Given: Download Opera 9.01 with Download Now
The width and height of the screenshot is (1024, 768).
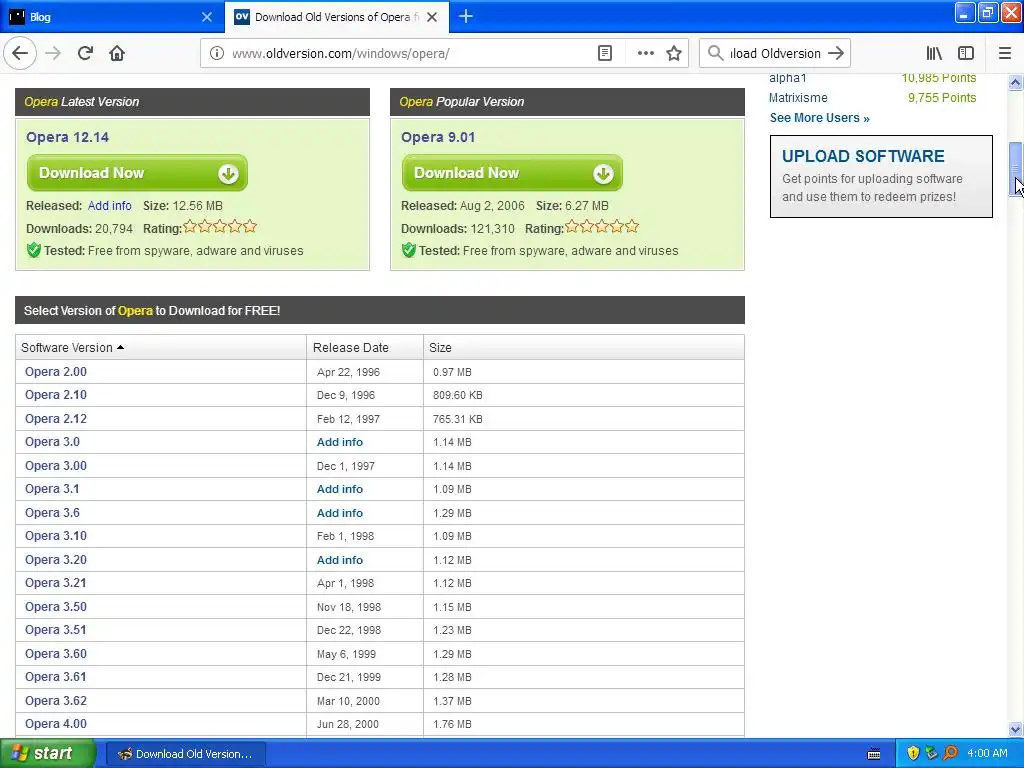Looking at the screenshot, I should pyautogui.click(x=512, y=173).
